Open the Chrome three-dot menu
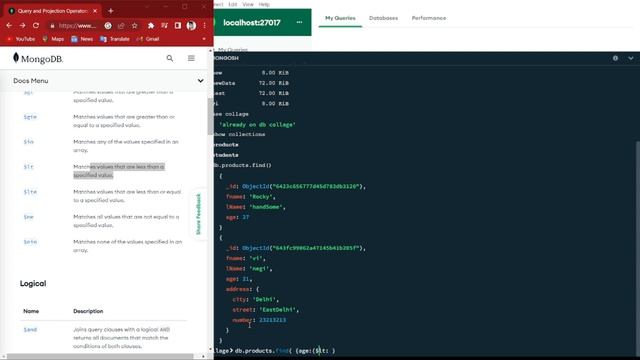The image size is (640, 360). pyautogui.click(x=204, y=26)
